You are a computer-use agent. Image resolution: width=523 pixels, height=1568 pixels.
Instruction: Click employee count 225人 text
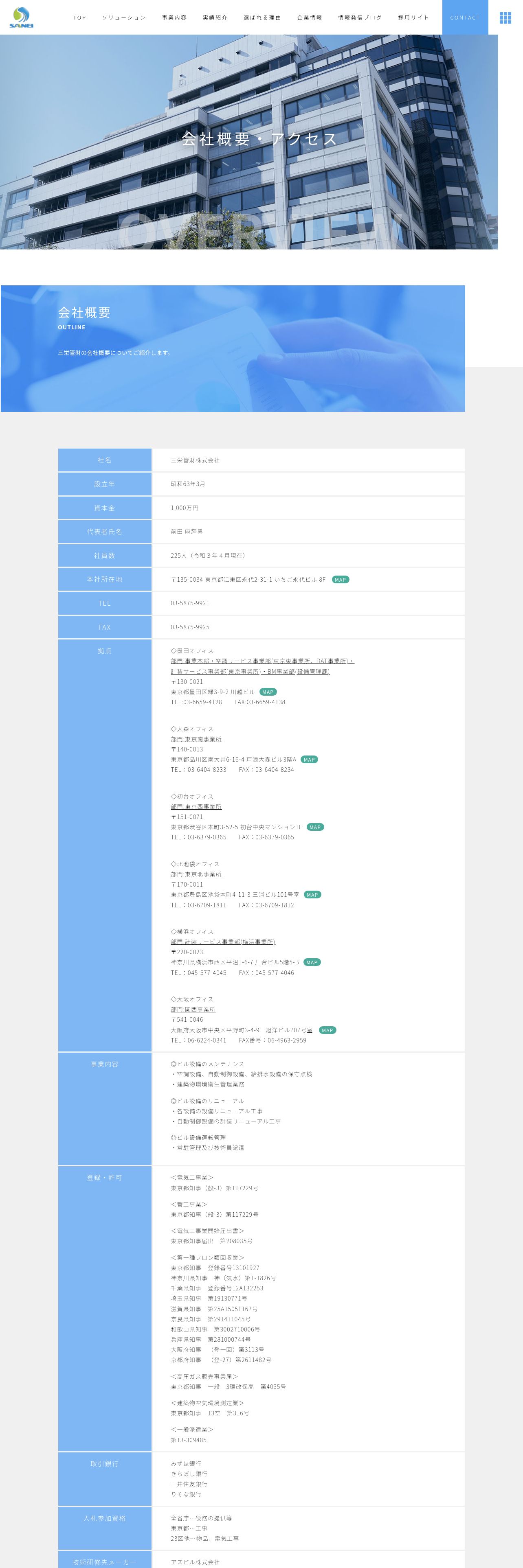[209, 556]
